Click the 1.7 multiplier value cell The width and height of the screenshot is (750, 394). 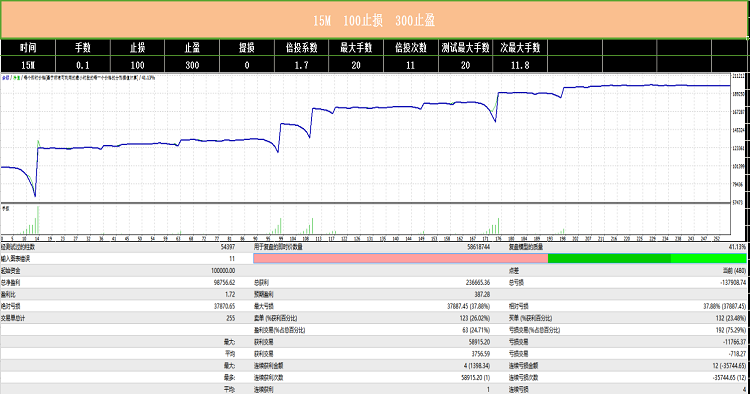pos(301,65)
